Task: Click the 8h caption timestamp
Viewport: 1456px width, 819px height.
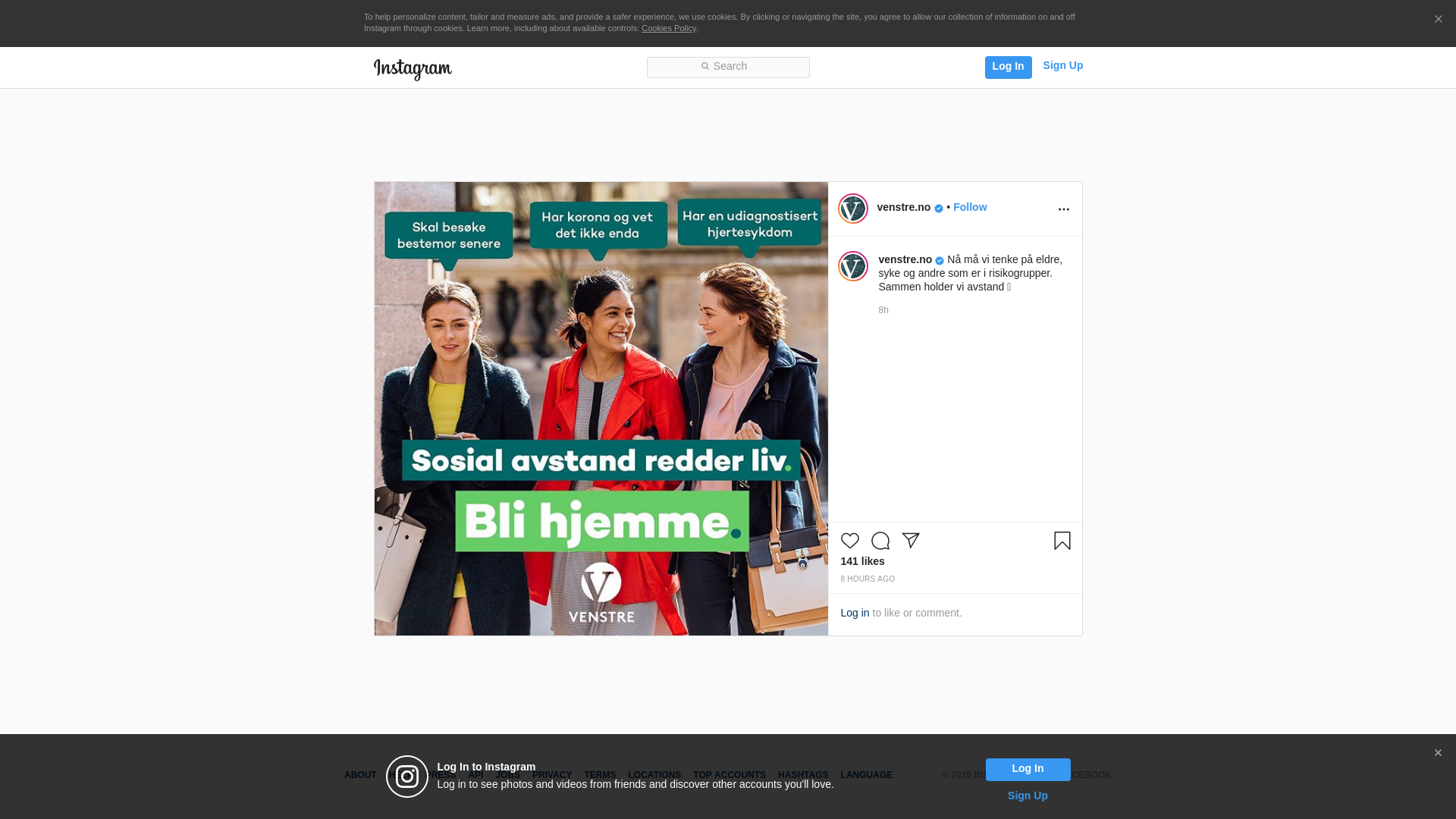Action: (x=883, y=310)
